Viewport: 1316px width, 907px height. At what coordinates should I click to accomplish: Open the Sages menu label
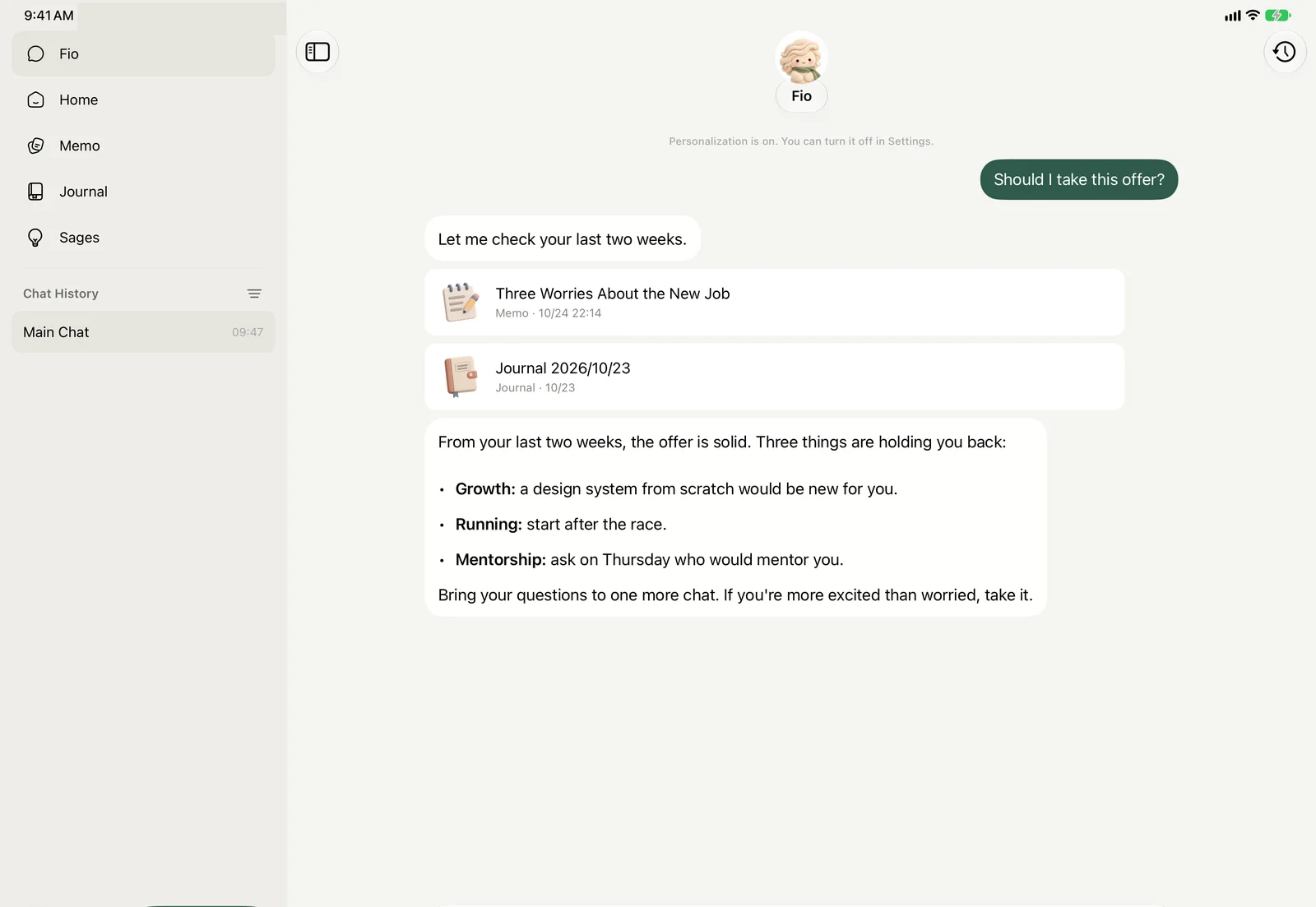point(79,238)
